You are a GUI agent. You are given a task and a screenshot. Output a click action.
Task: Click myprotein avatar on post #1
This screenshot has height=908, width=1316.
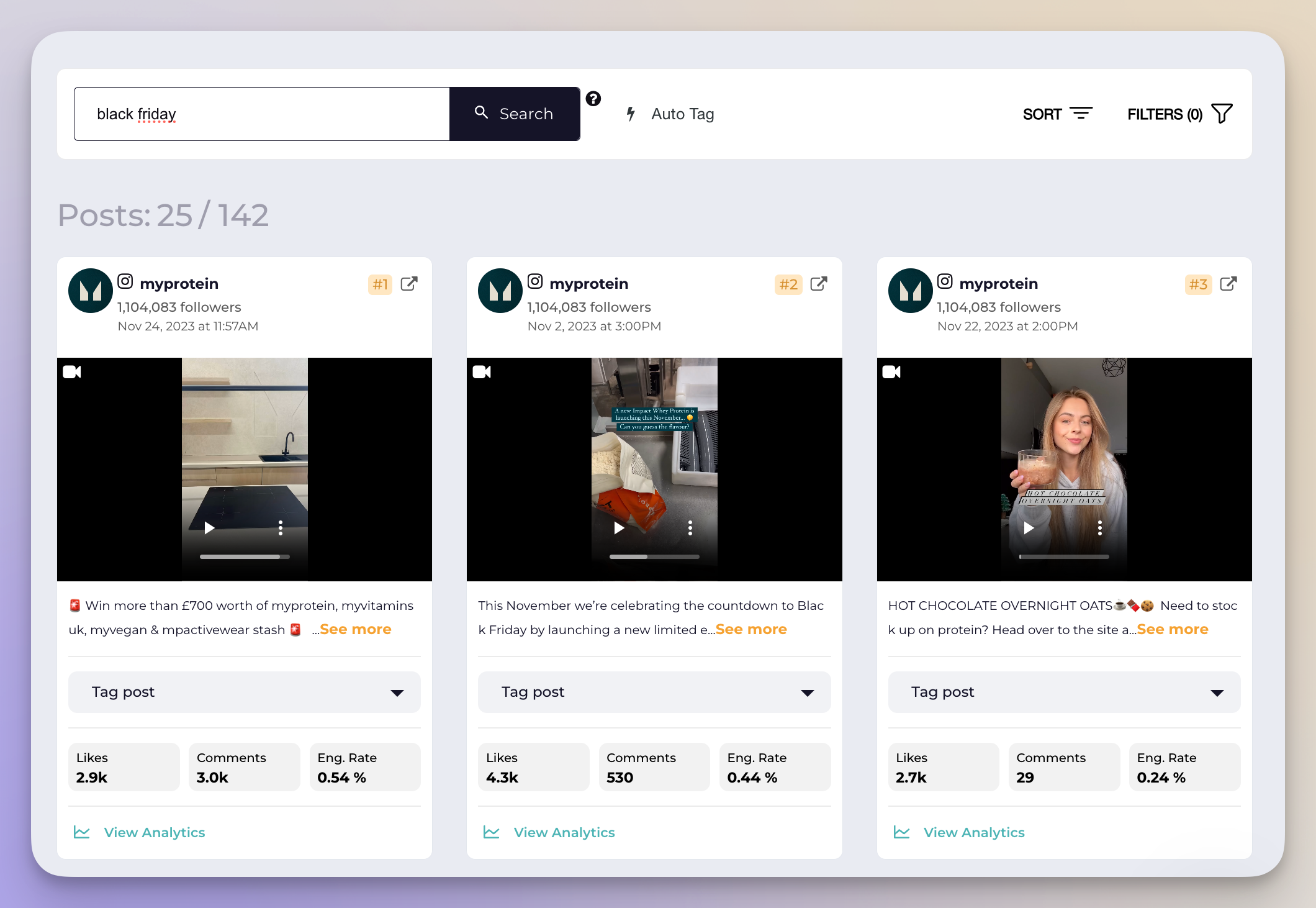[91, 291]
